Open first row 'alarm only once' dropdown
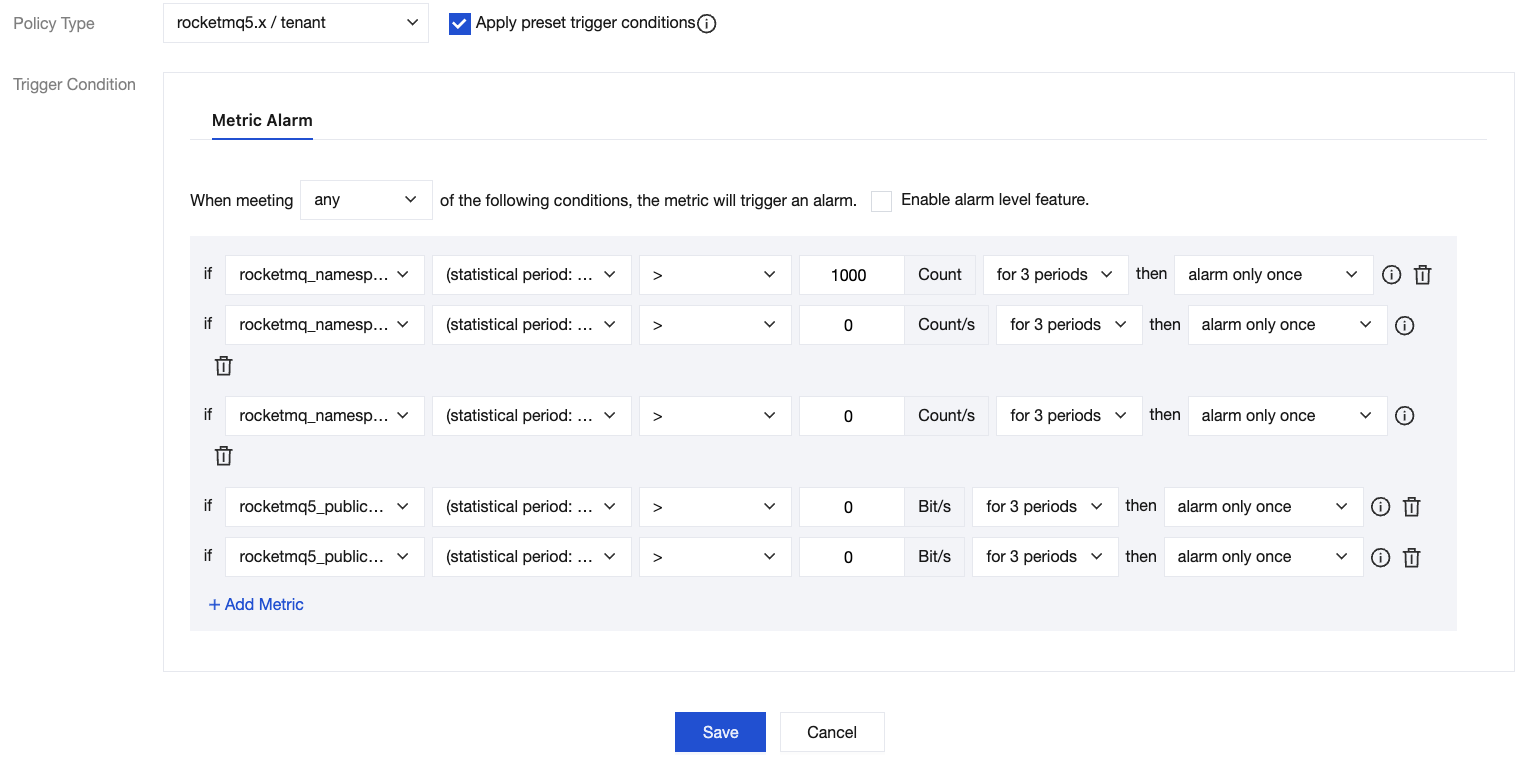Image resolution: width=1534 pixels, height=762 pixels. pyautogui.click(x=1272, y=275)
